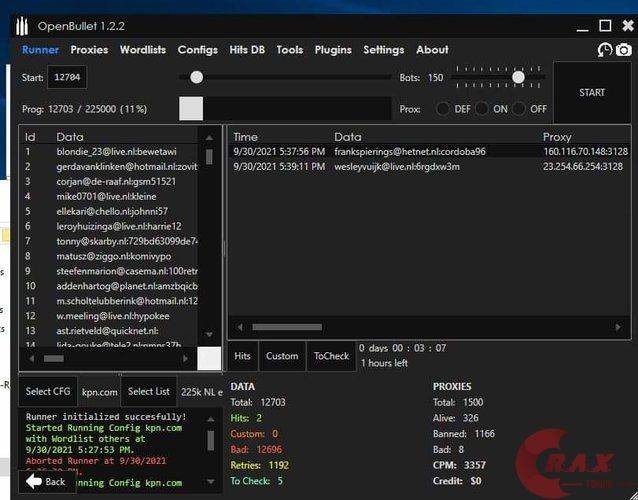Click the 'Banned: 1166' proxies statistic
This screenshot has height=500, width=638.
pos(464,434)
